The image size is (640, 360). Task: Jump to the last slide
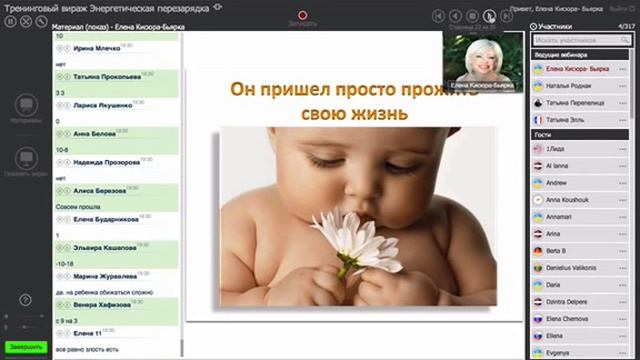tap(507, 16)
